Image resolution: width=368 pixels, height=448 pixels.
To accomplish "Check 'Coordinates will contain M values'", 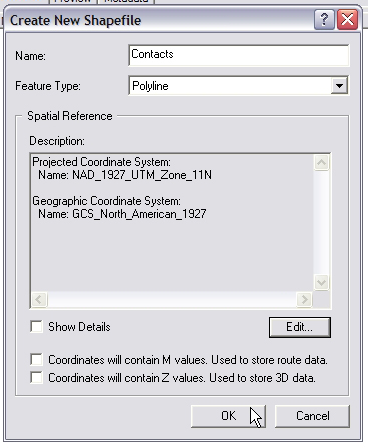I will click(x=36, y=360).
